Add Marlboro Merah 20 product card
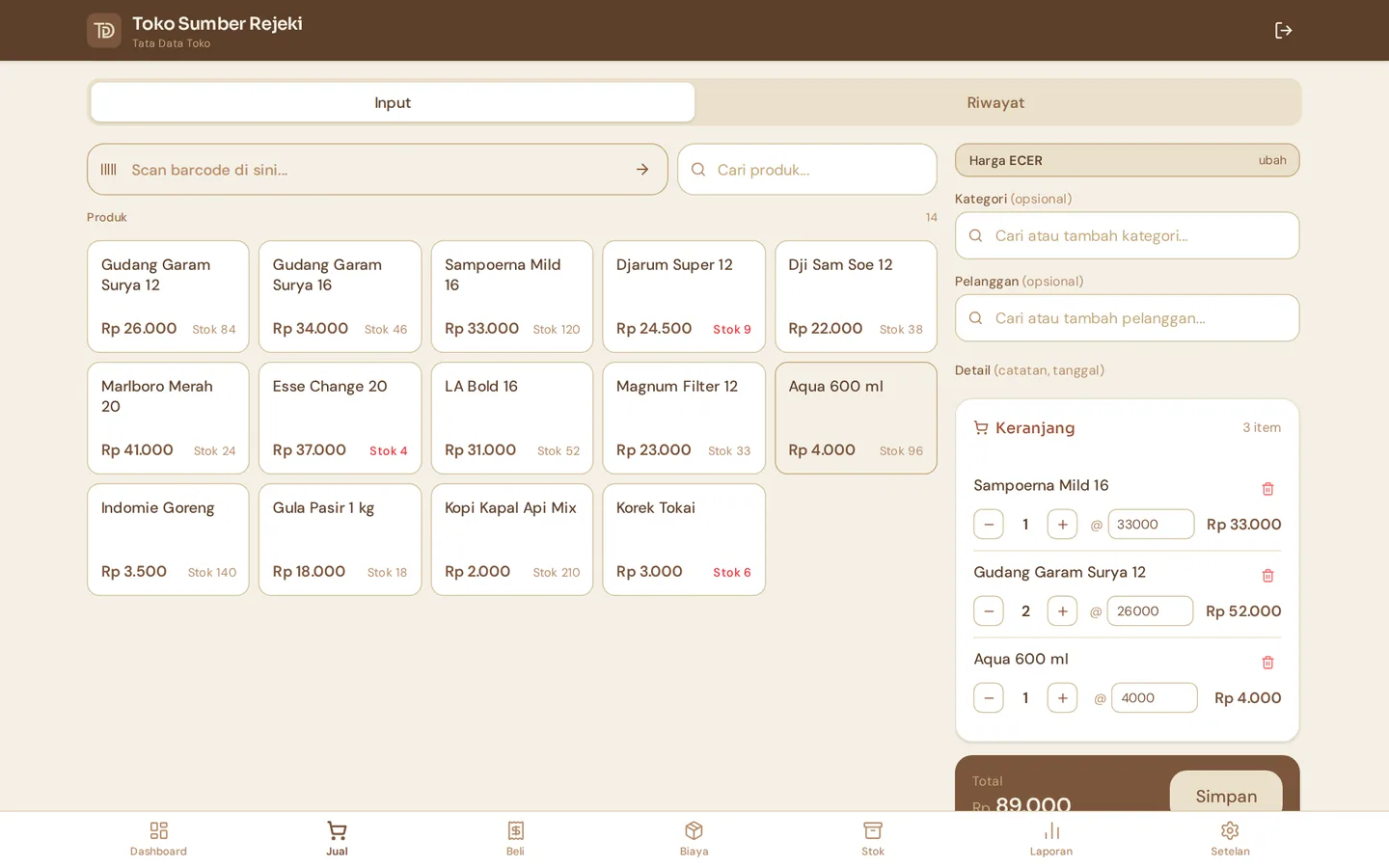This screenshot has width=1389, height=868. point(168,418)
